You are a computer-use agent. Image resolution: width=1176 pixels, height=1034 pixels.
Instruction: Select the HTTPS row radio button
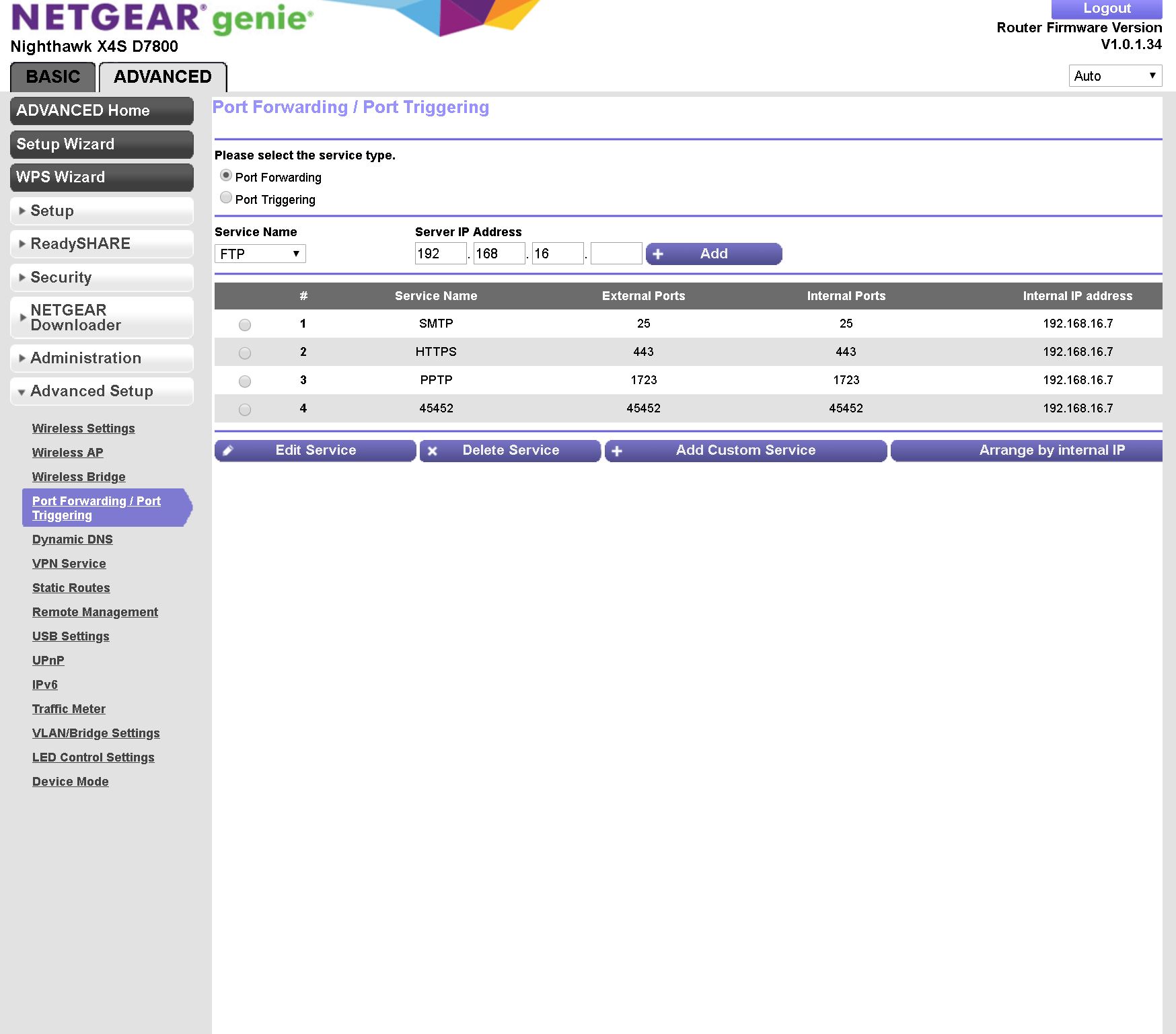(245, 353)
